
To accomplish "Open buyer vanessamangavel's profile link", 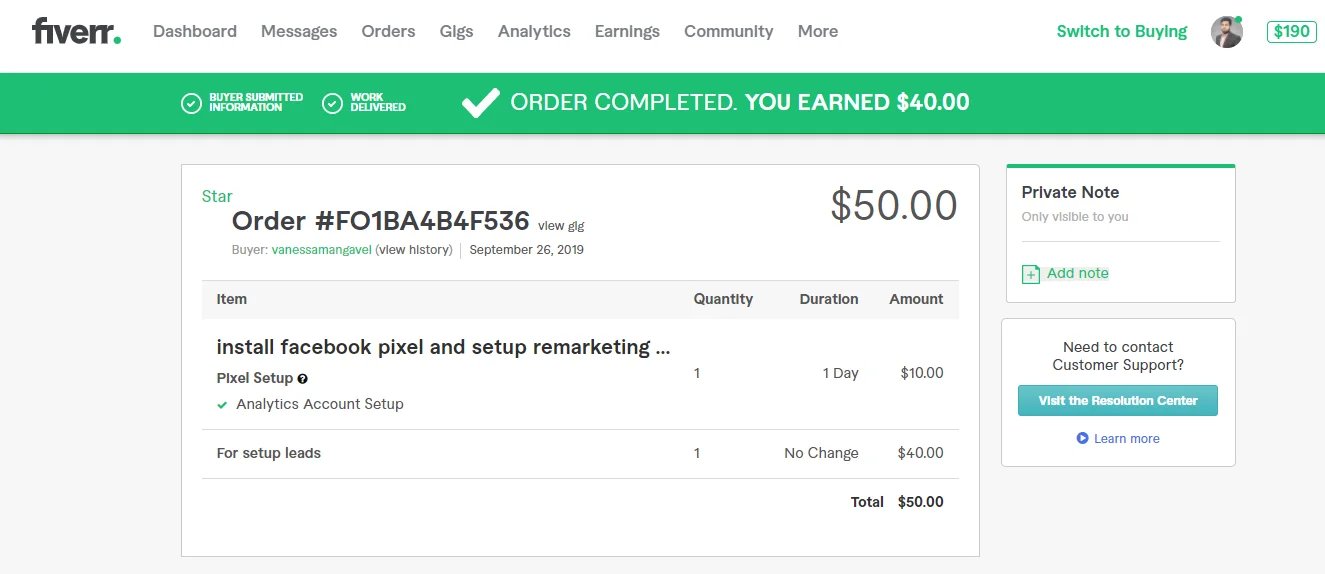I will click(321, 250).
